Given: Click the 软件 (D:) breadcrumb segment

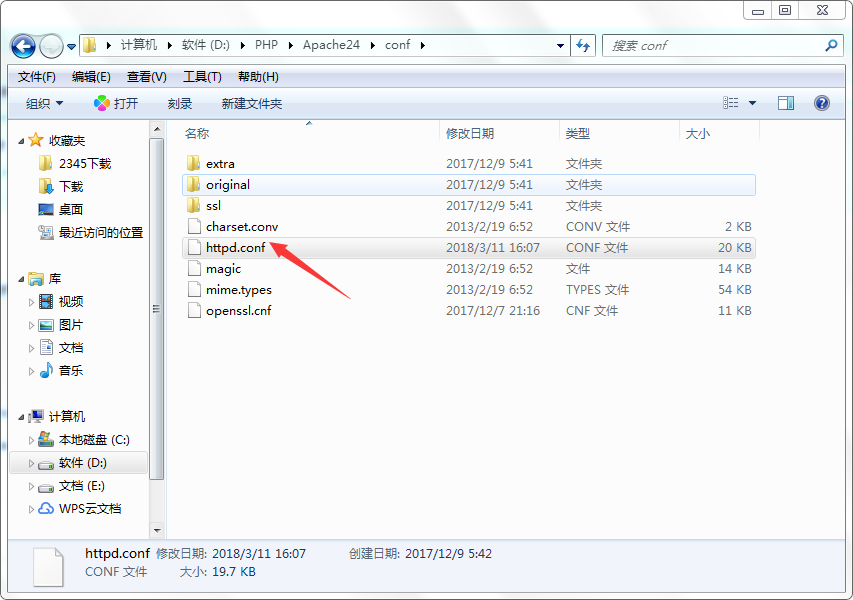Looking at the screenshot, I should tap(206, 45).
